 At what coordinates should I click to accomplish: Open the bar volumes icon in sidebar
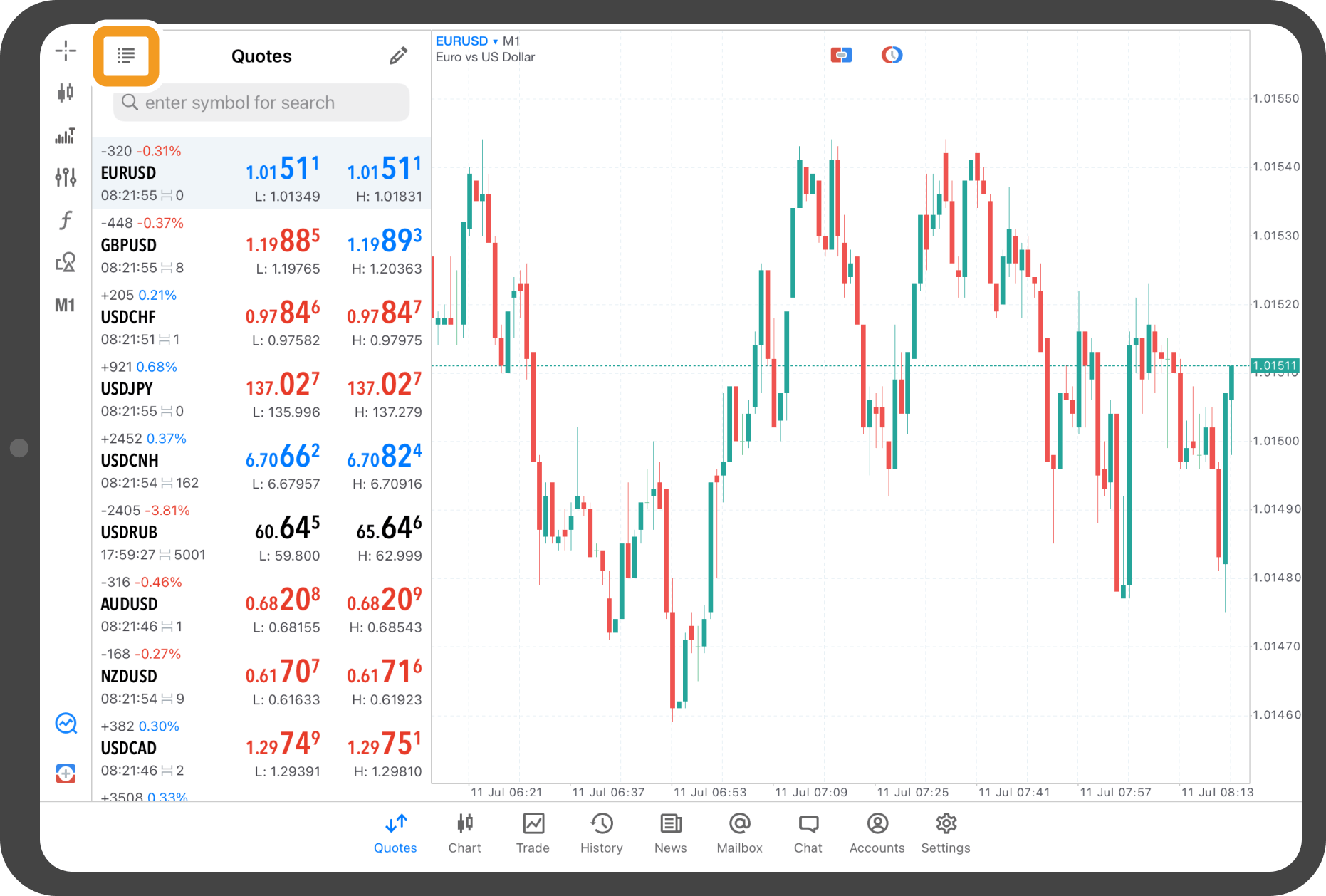tap(66, 135)
